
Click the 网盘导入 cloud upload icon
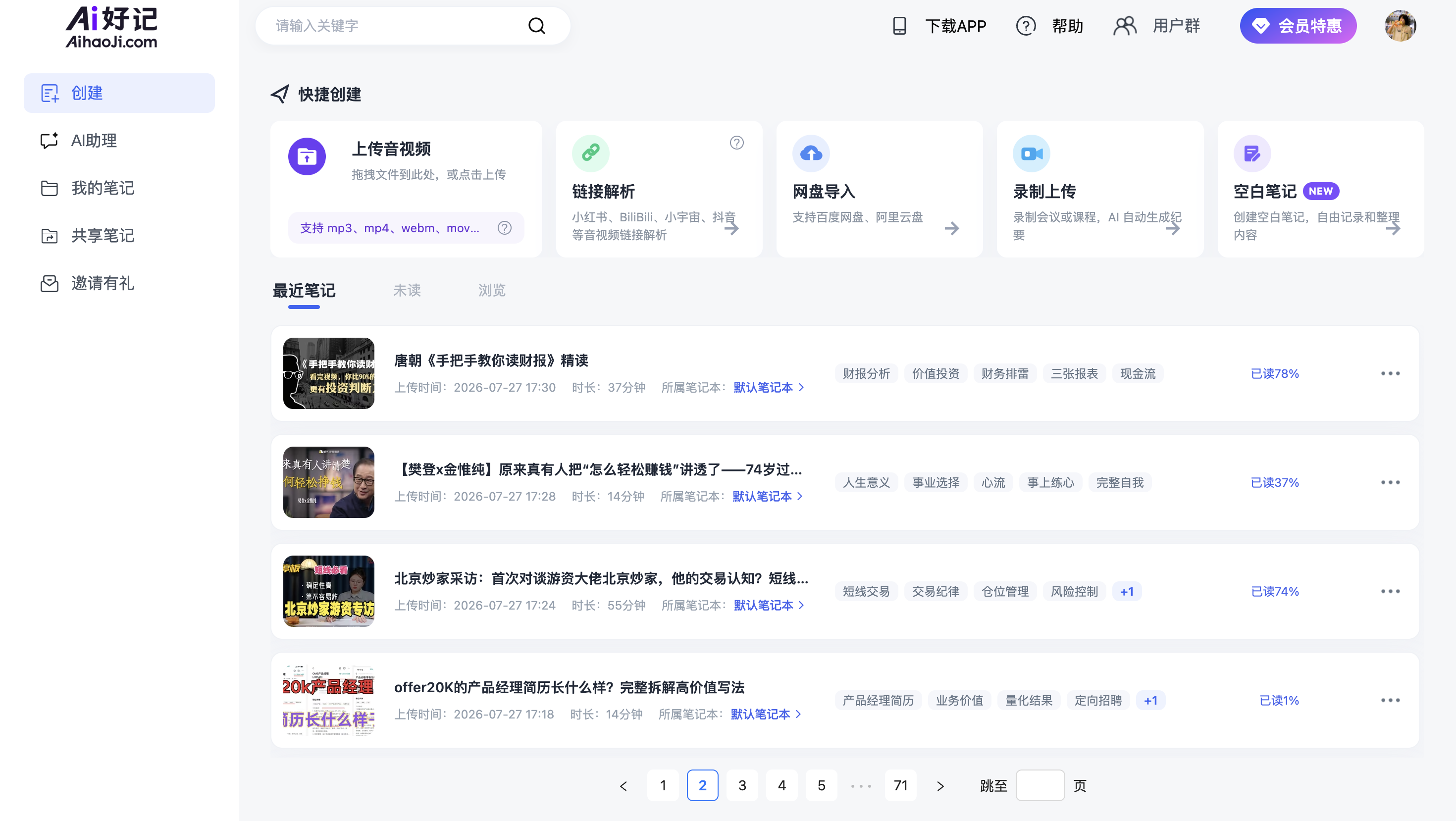point(811,153)
